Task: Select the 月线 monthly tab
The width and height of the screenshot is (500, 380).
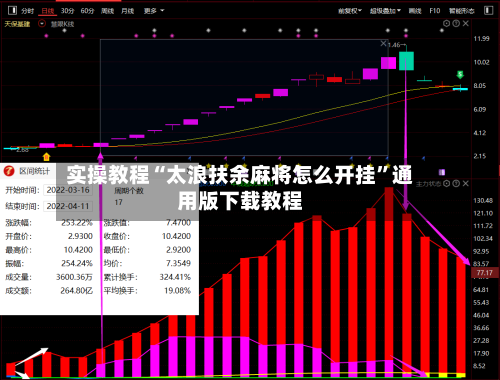Action: pos(127,11)
